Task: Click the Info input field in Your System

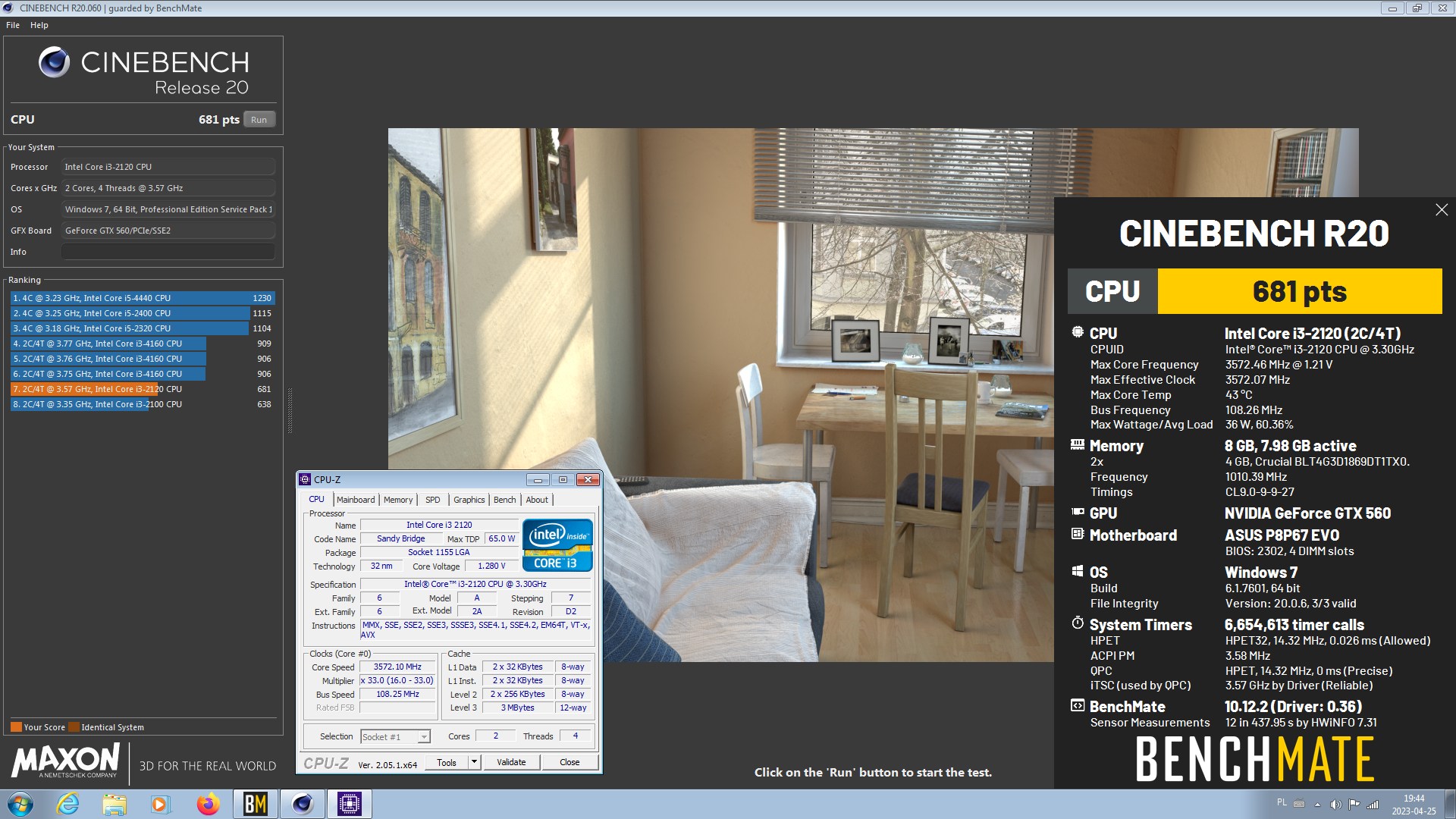Action: 168,252
